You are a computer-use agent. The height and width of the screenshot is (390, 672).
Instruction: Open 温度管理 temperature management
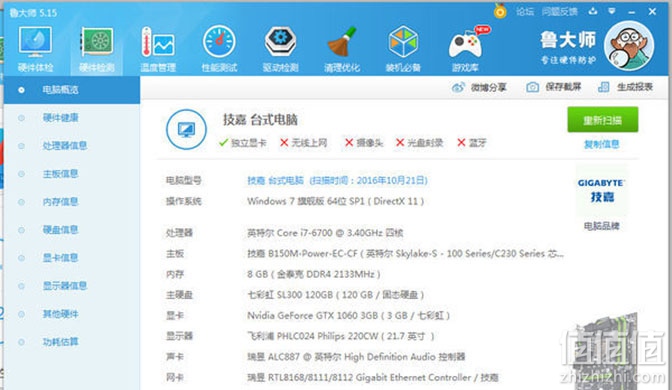[158, 49]
